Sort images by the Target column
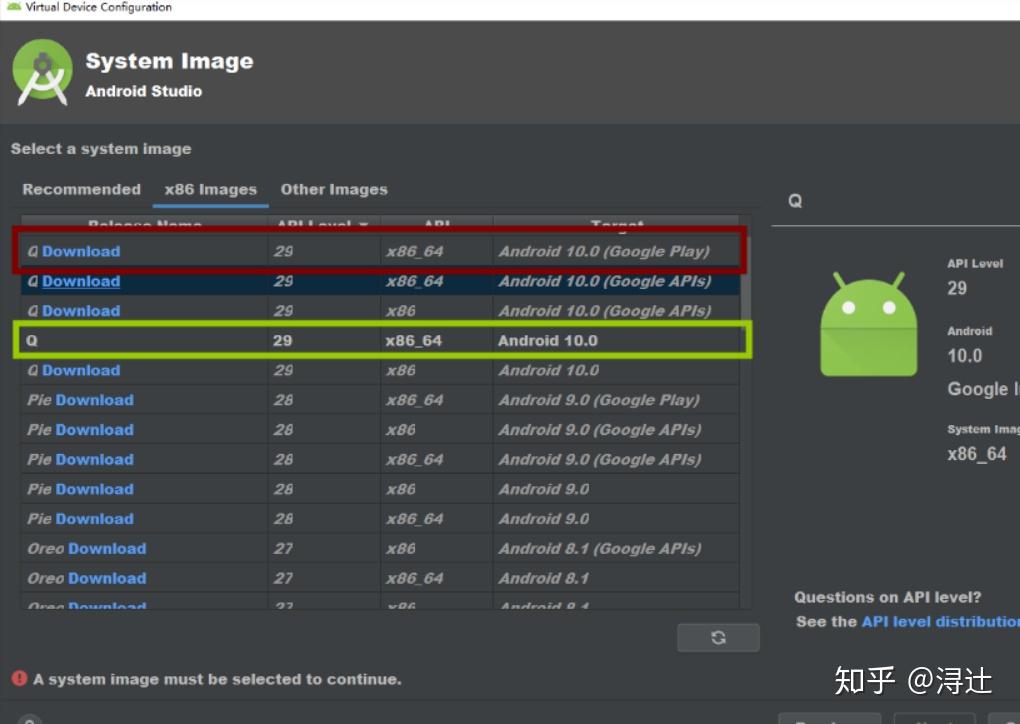The image size is (1020, 724). (617, 225)
